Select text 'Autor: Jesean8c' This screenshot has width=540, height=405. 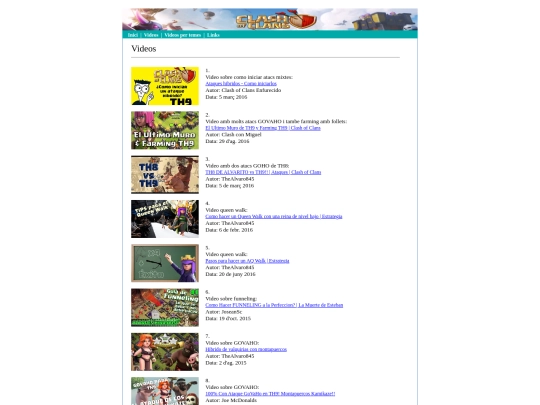tap(224, 312)
